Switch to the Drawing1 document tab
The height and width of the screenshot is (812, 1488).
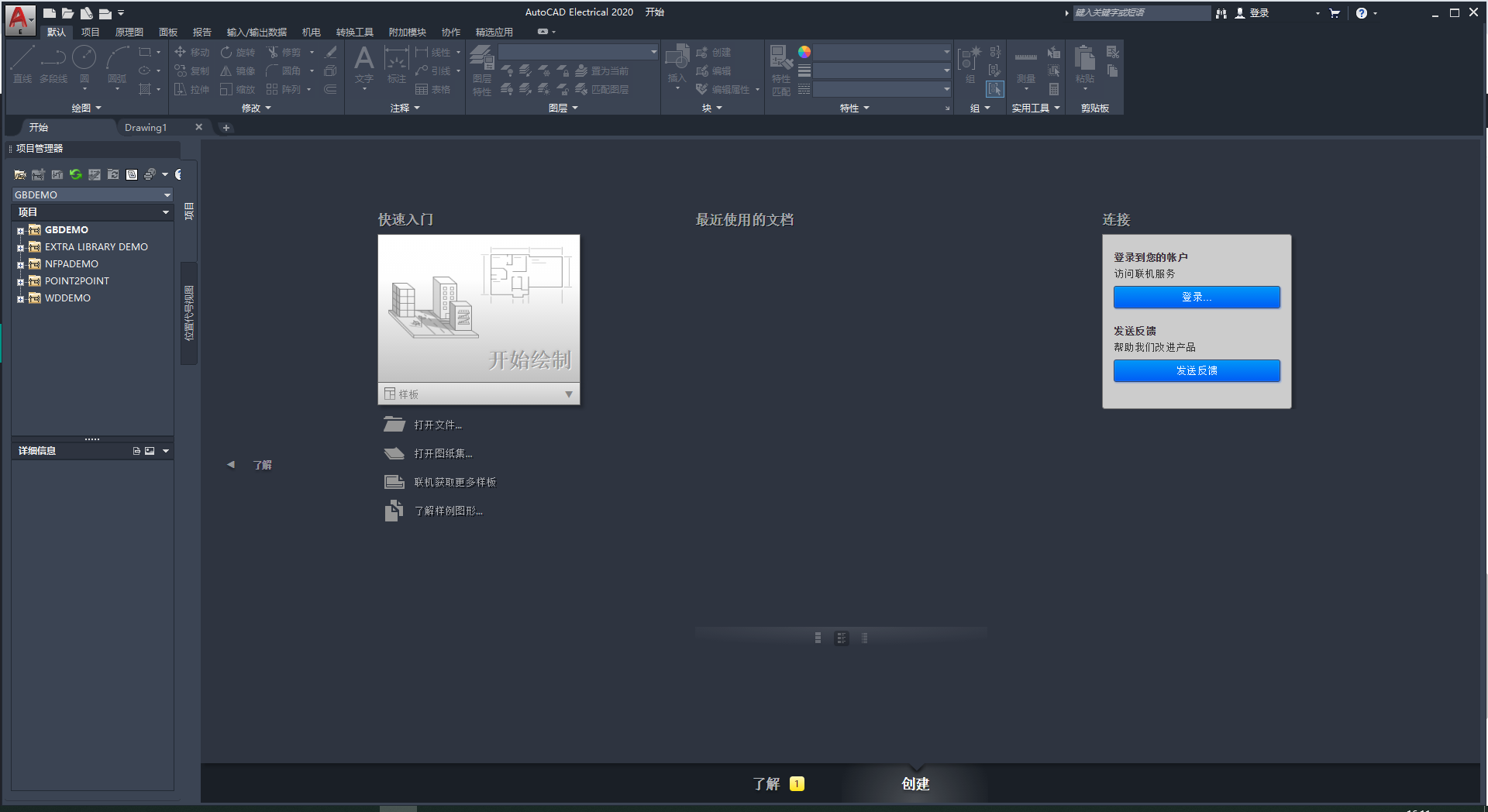pos(146,128)
